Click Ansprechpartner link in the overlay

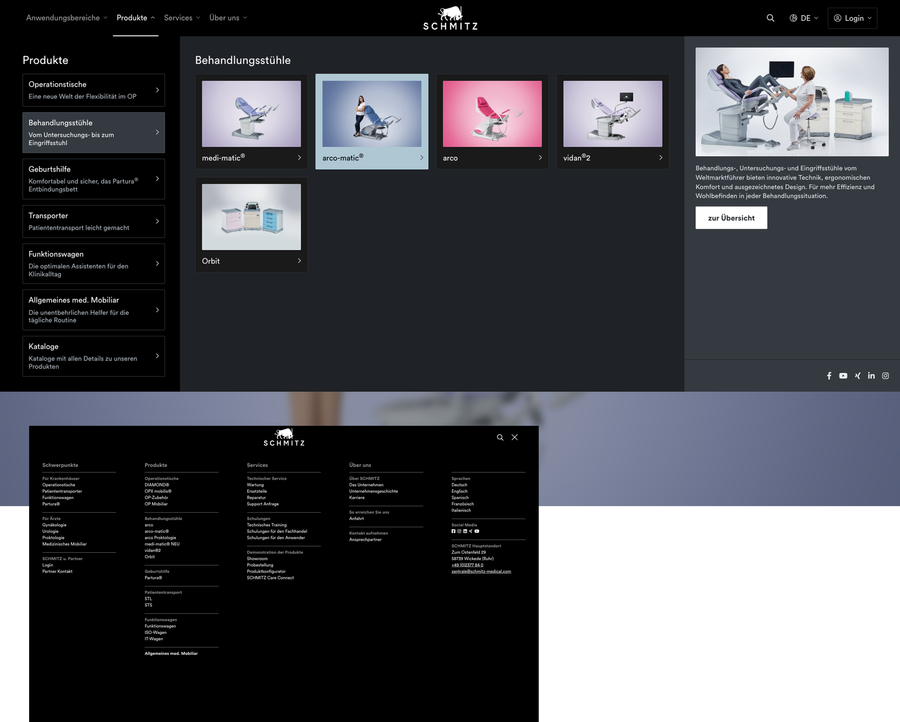click(x=365, y=540)
